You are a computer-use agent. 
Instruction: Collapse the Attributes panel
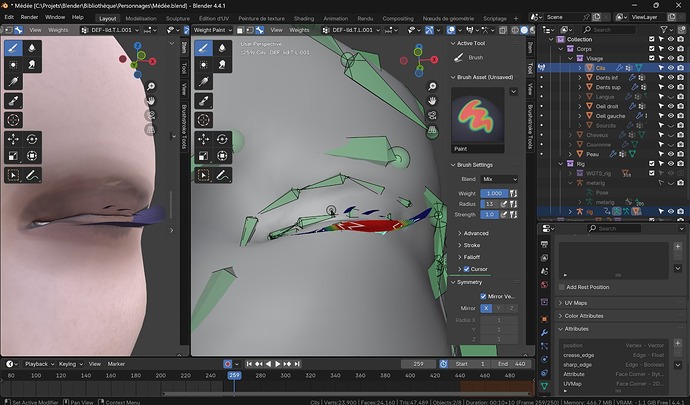click(576, 329)
